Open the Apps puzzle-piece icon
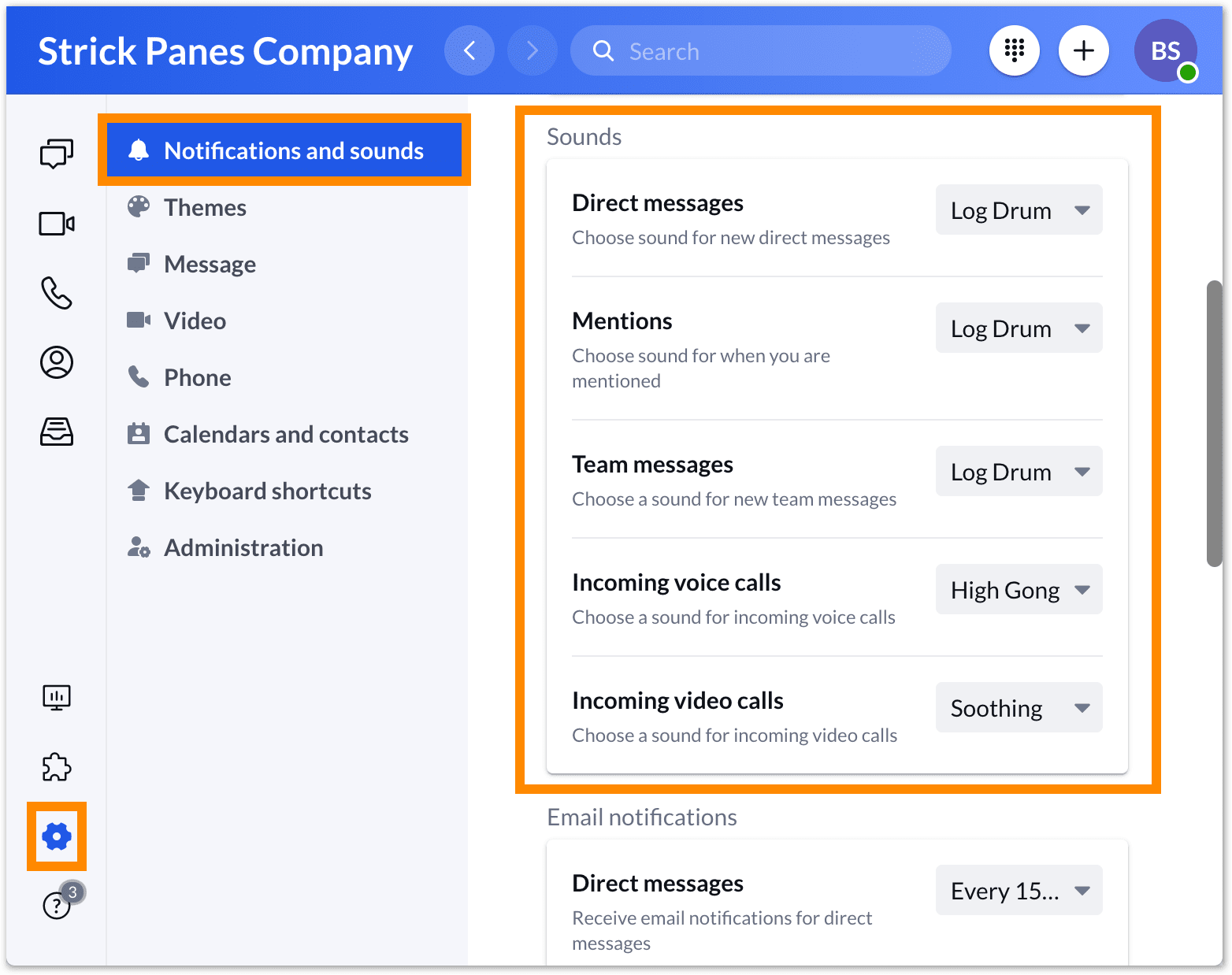This screenshot has width=1232, height=975. pos(56,766)
